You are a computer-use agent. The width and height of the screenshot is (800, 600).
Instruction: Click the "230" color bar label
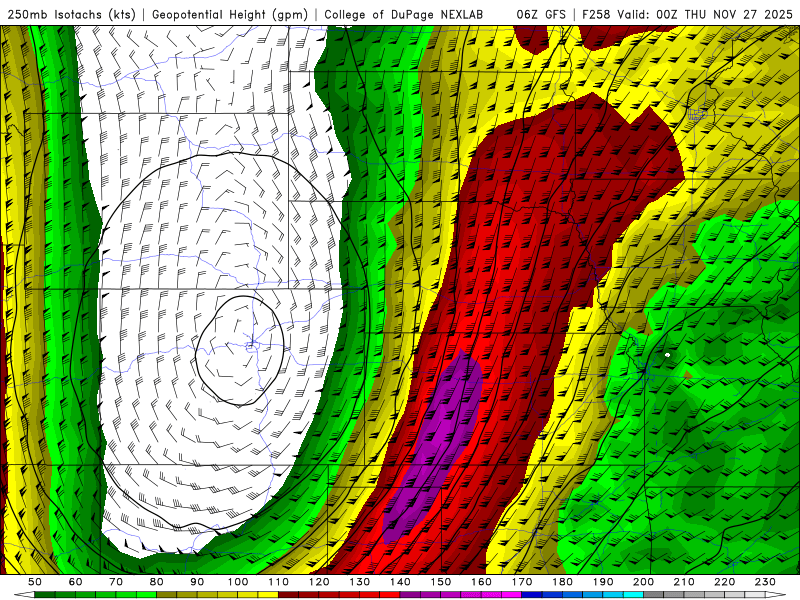point(765,582)
